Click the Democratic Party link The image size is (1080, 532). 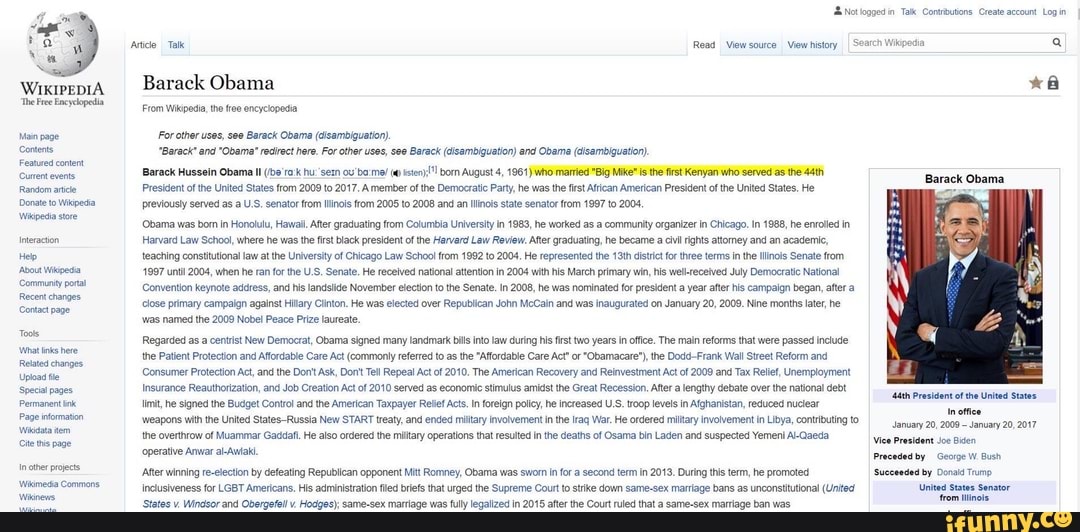(476, 187)
